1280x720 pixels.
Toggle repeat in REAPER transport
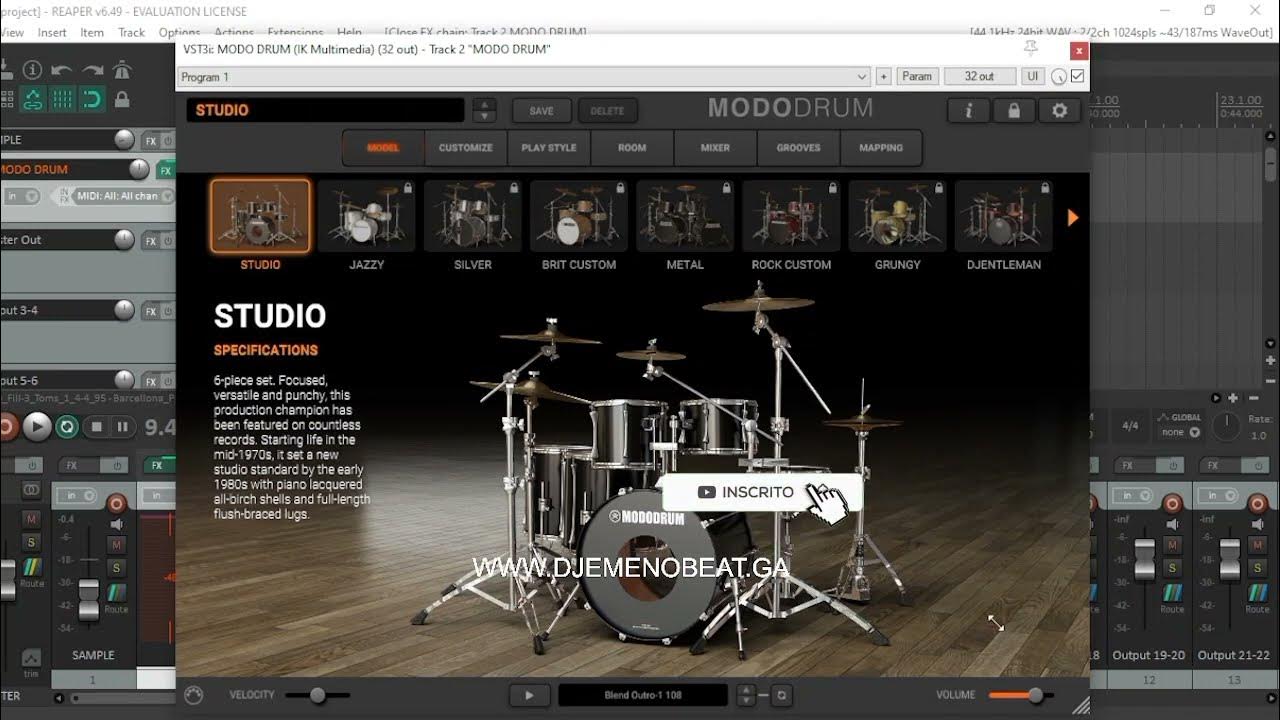click(x=67, y=427)
